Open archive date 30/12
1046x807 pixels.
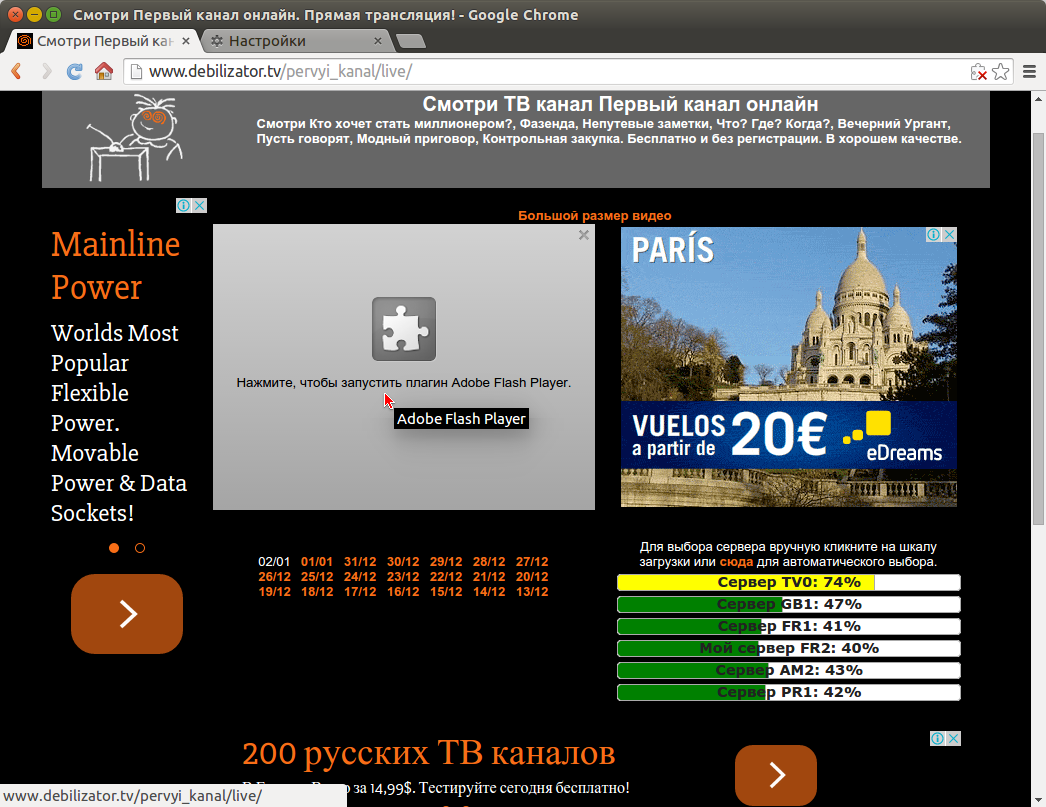click(403, 562)
